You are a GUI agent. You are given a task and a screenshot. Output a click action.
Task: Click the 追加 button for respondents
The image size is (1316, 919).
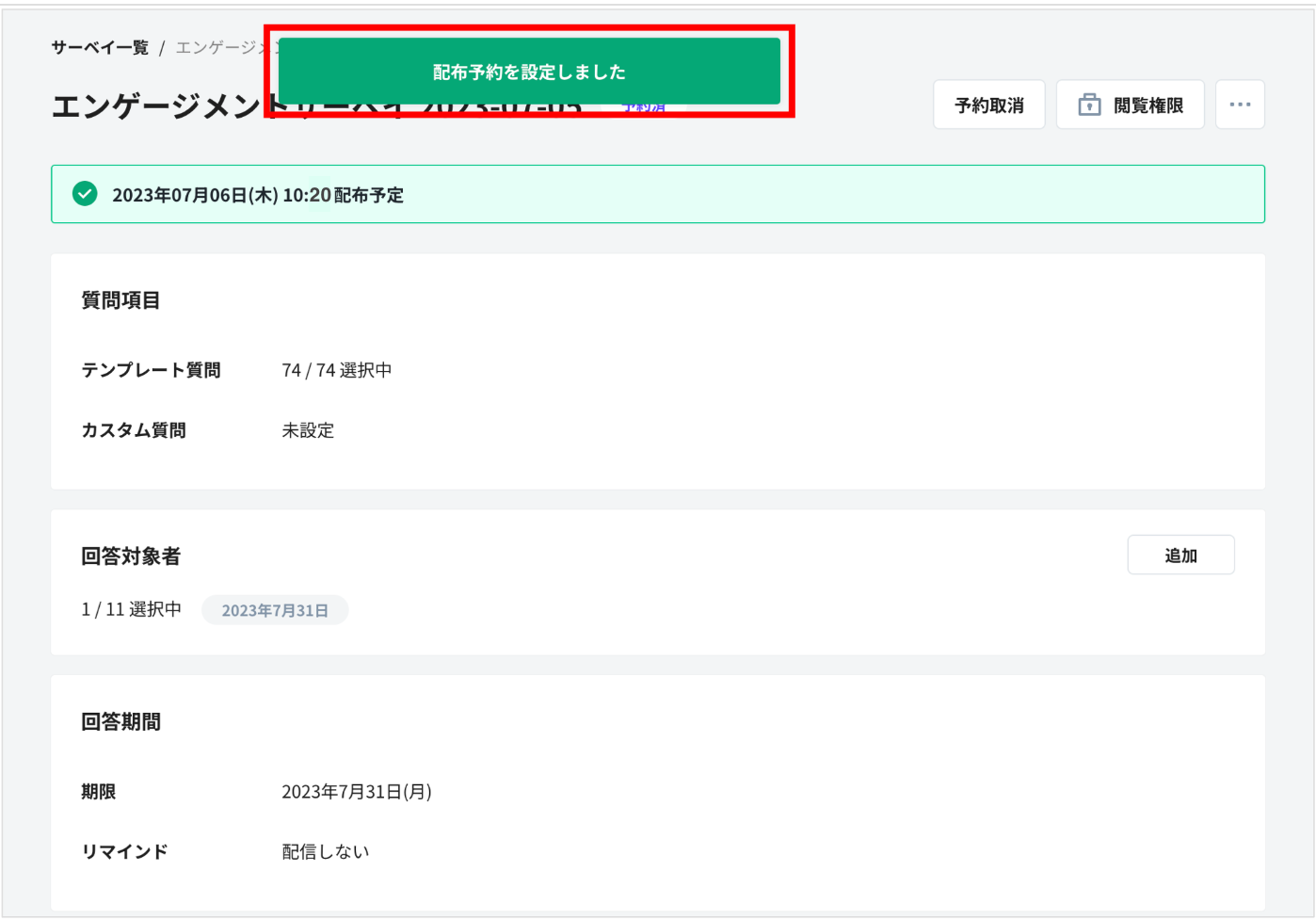(1180, 556)
